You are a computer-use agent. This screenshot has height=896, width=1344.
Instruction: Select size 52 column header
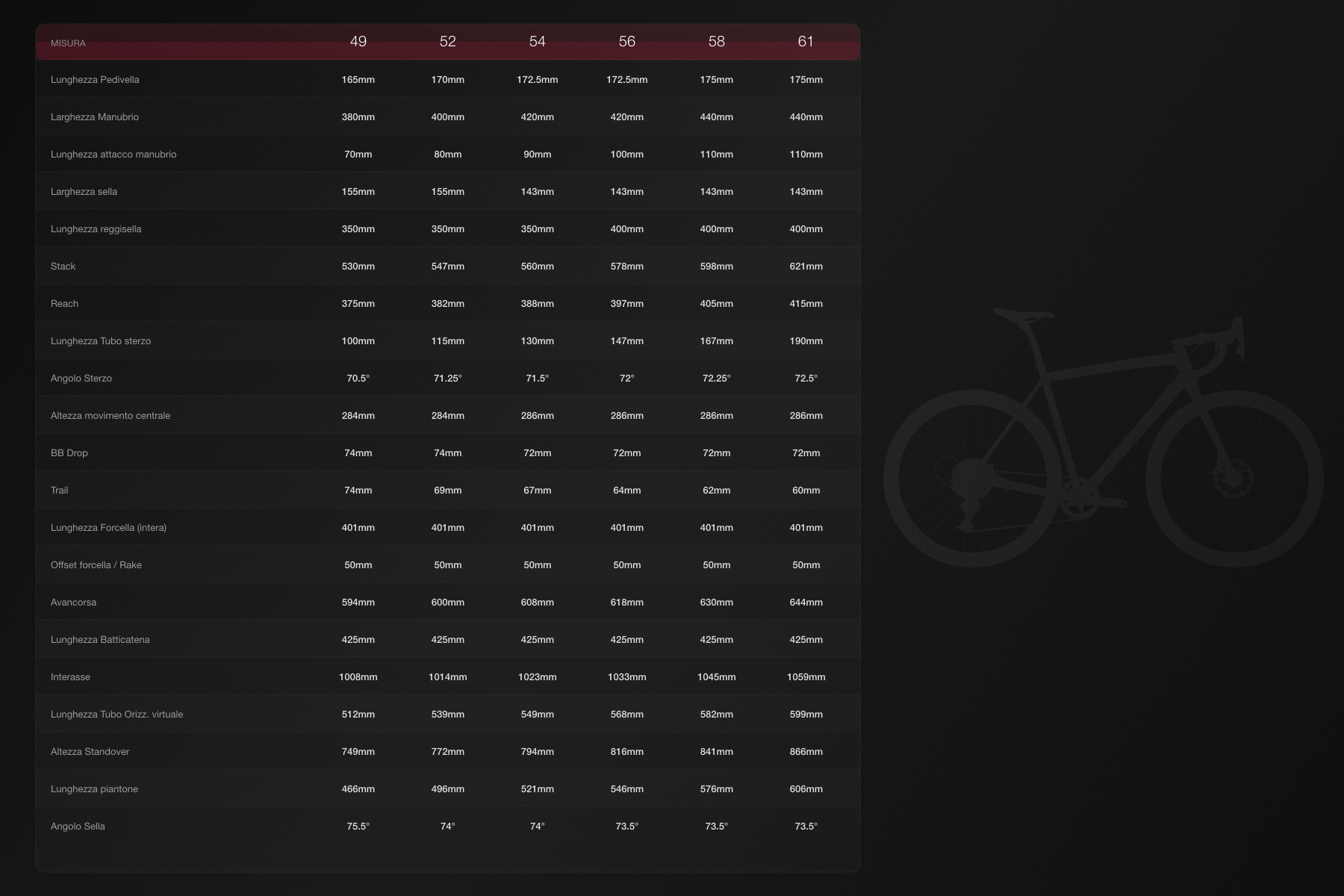(448, 41)
